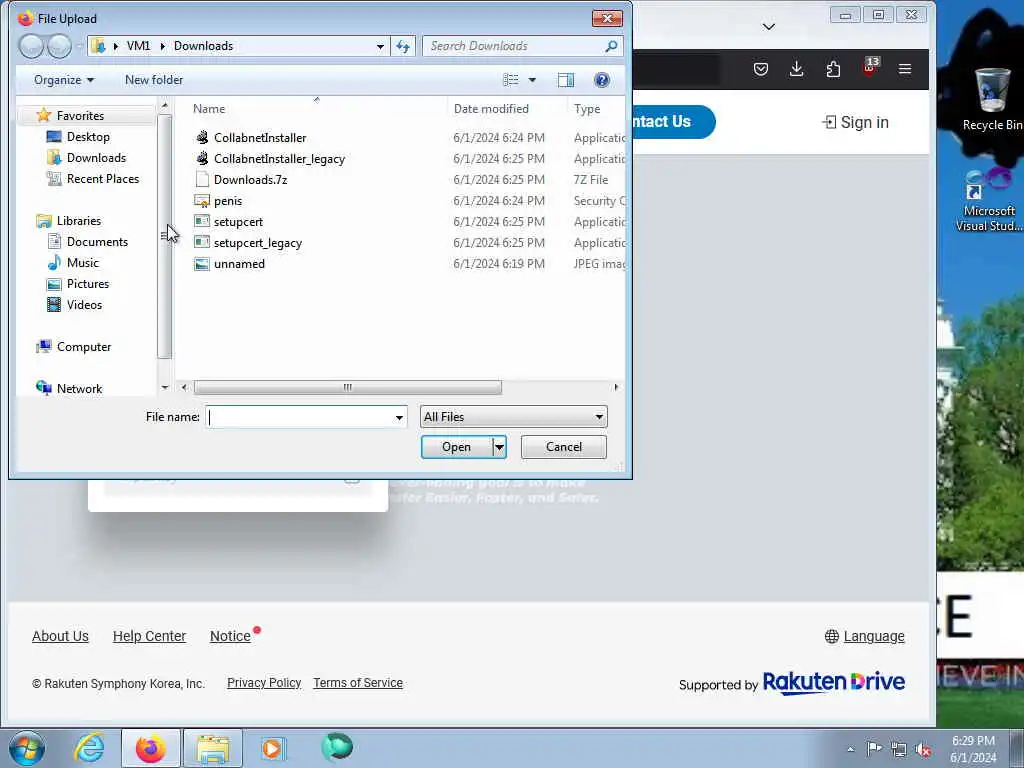Select the Downloads.7z file icon
Image resolution: width=1024 pixels, height=768 pixels.
click(x=202, y=180)
